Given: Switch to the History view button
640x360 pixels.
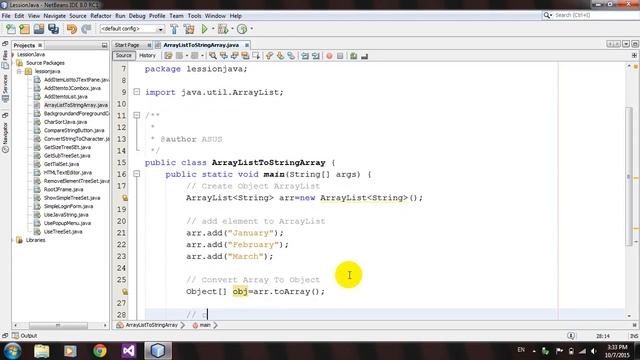Looking at the screenshot, I should pyautogui.click(x=147, y=56).
